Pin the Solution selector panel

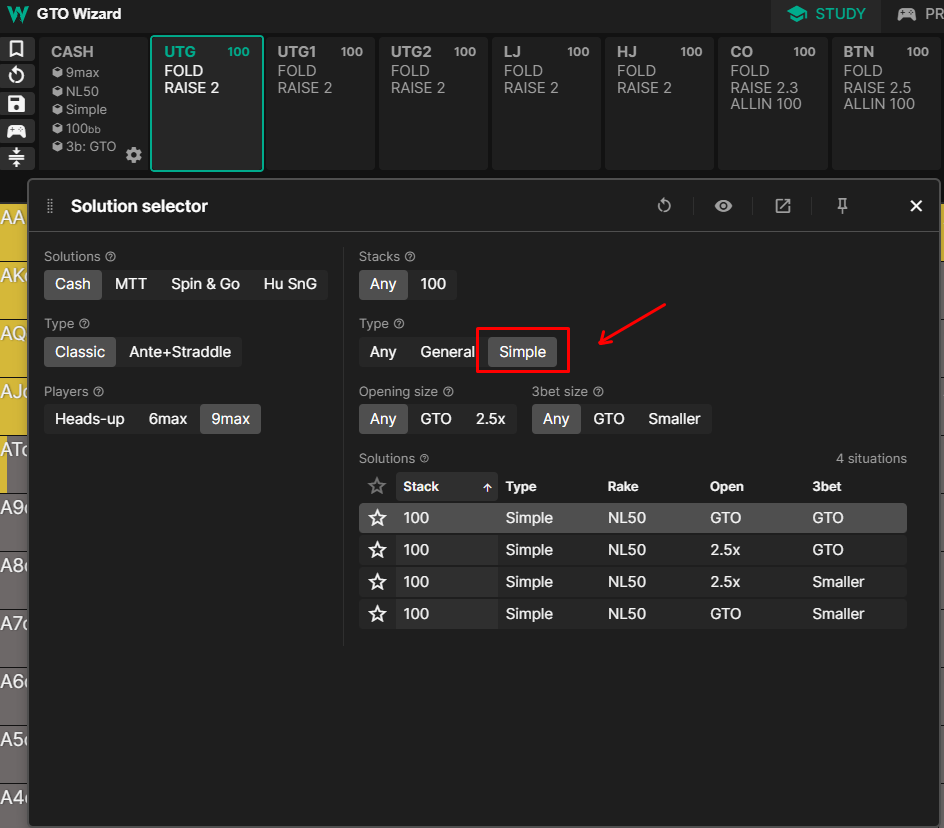pyautogui.click(x=842, y=206)
